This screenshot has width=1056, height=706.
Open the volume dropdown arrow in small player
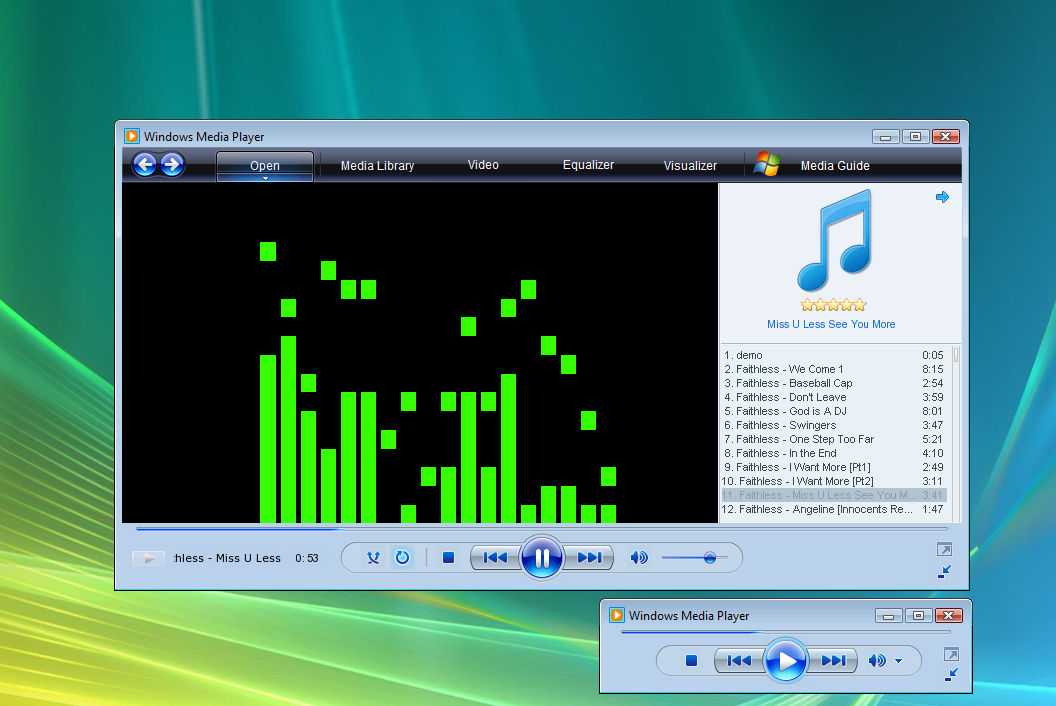point(898,661)
